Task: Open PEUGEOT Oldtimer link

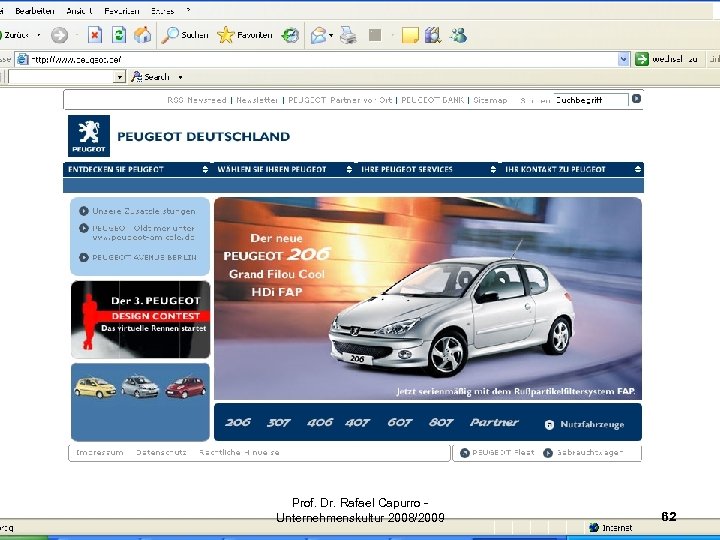Action: click(x=143, y=233)
